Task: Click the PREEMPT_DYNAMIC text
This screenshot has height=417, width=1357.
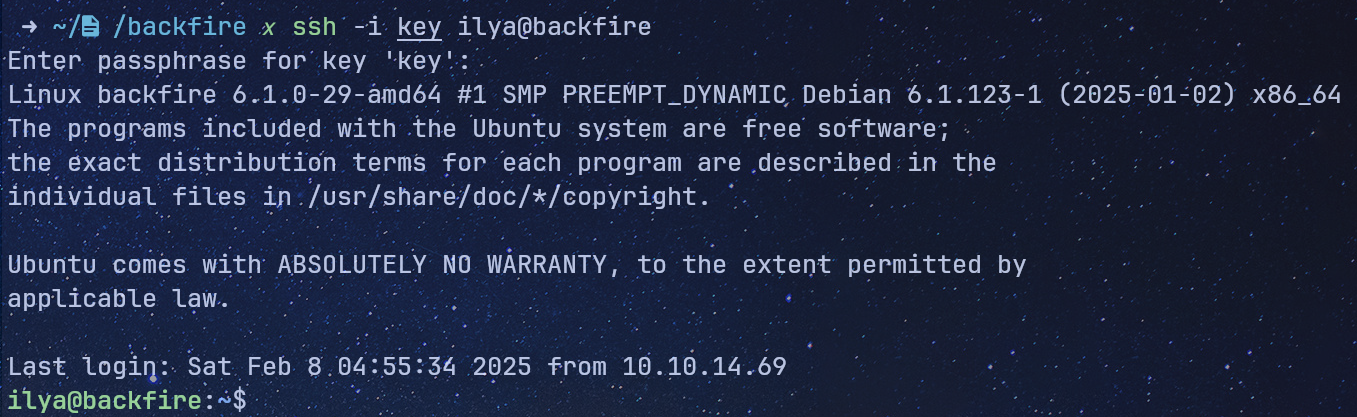Action: (x=673, y=95)
